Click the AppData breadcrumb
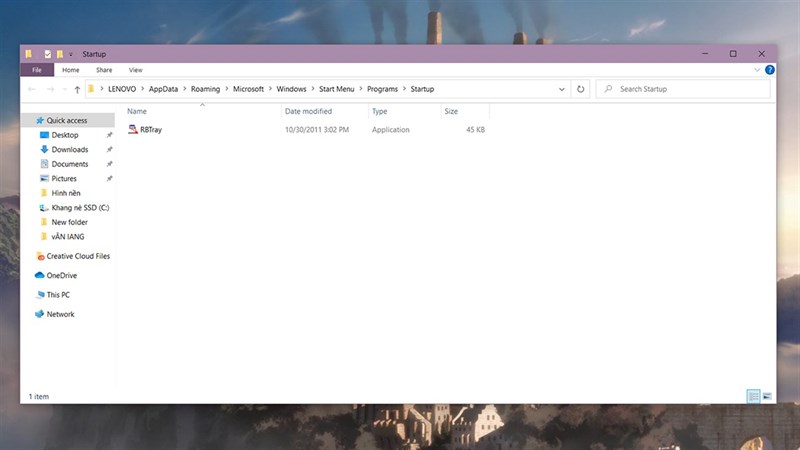The width and height of the screenshot is (800, 450). pos(163,89)
